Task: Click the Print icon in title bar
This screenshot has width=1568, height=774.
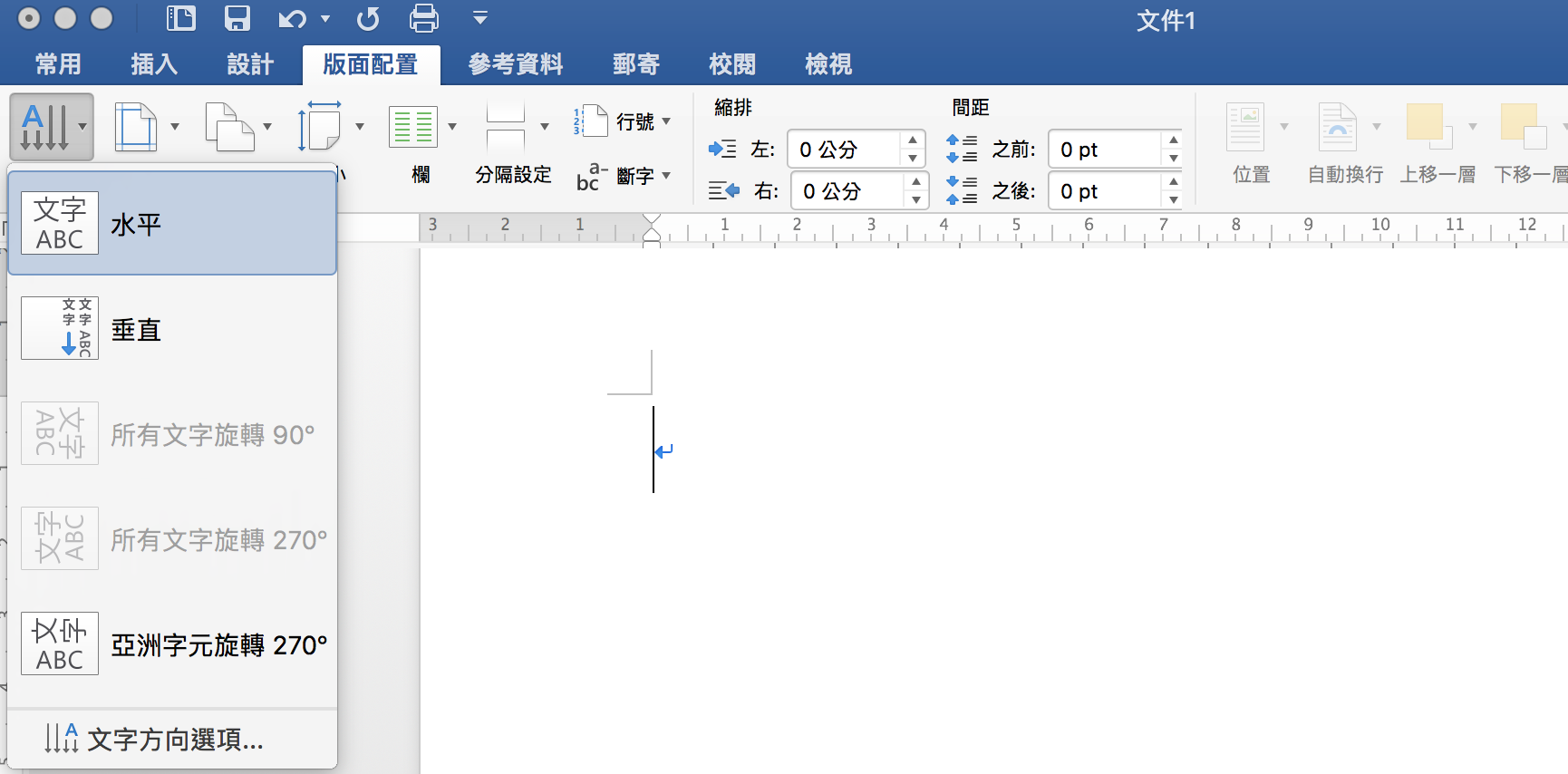Action: [424, 18]
